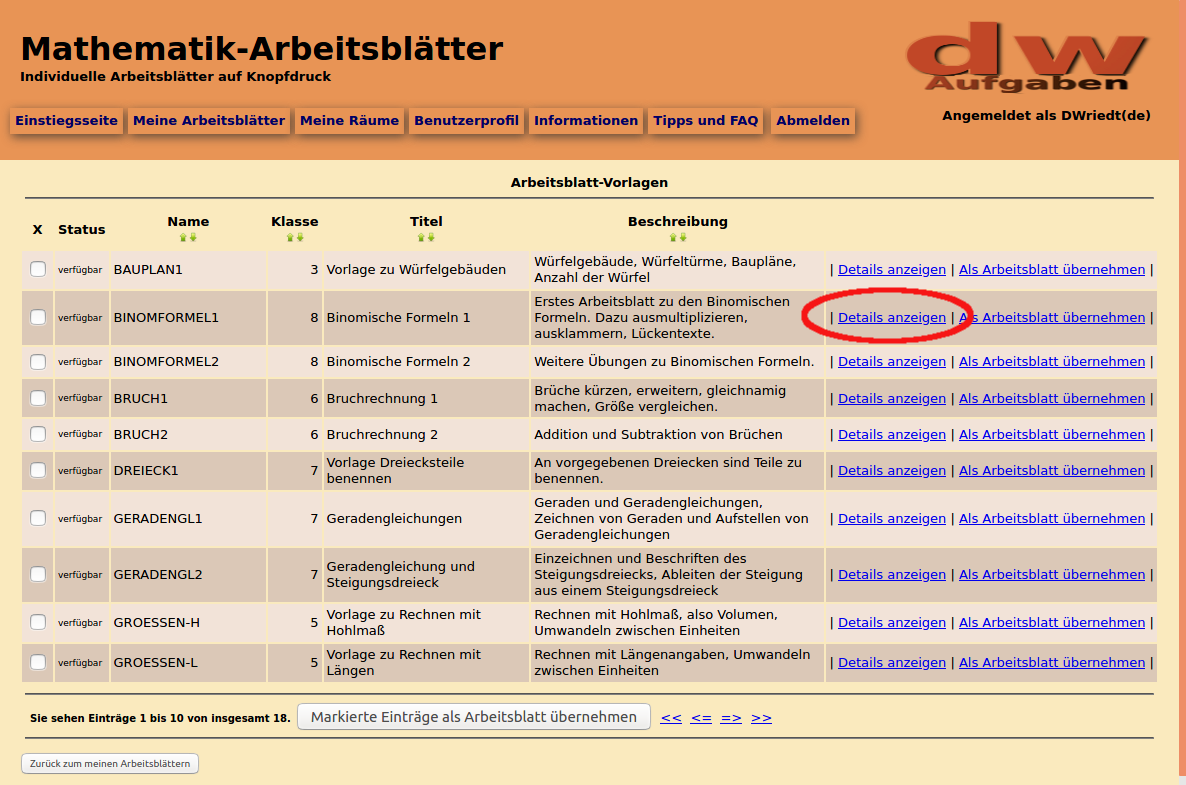Image resolution: width=1186 pixels, height=785 pixels.
Task: Click description 'Addition und Subtraktion von Brüchen'
Action: pyautogui.click(x=658, y=435)
